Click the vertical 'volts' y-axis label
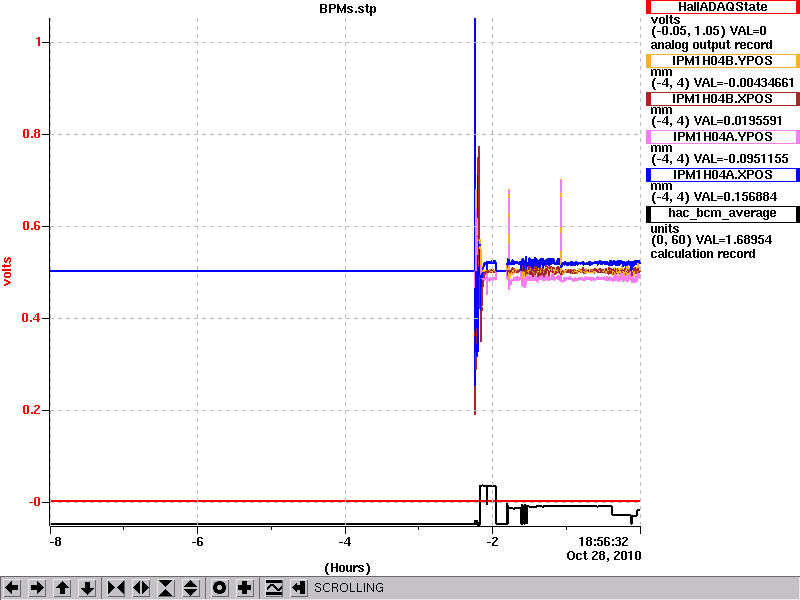The width and height of the screenshot is (800, 600). pyautogui.click(x=7, y=271)
